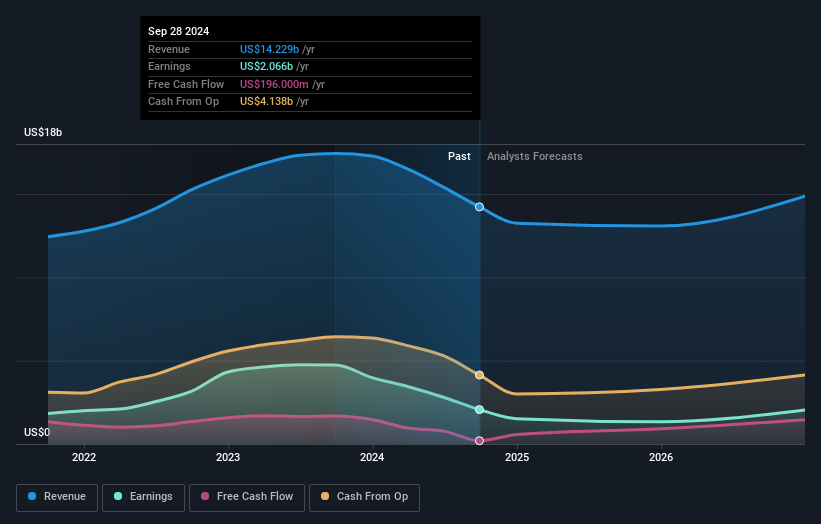Screen dimensions: 821x524
Task: Click the Earnings row label in tooltip
Action: tap(169, 66)
